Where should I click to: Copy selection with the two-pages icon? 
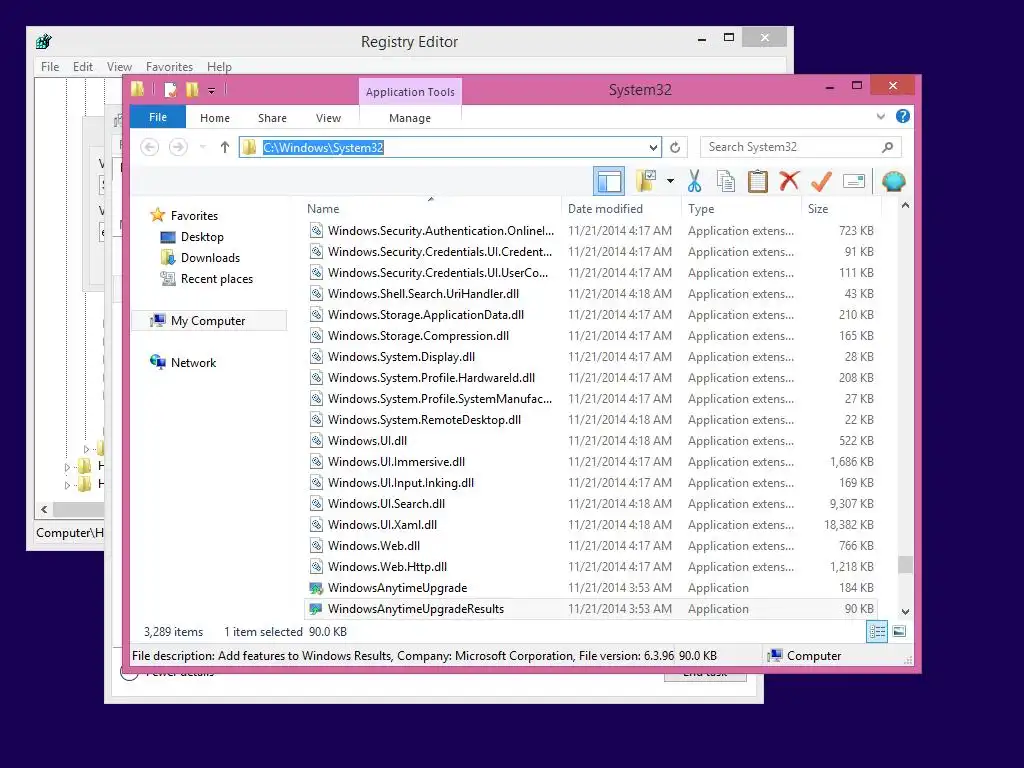click(x=726, y=181)
